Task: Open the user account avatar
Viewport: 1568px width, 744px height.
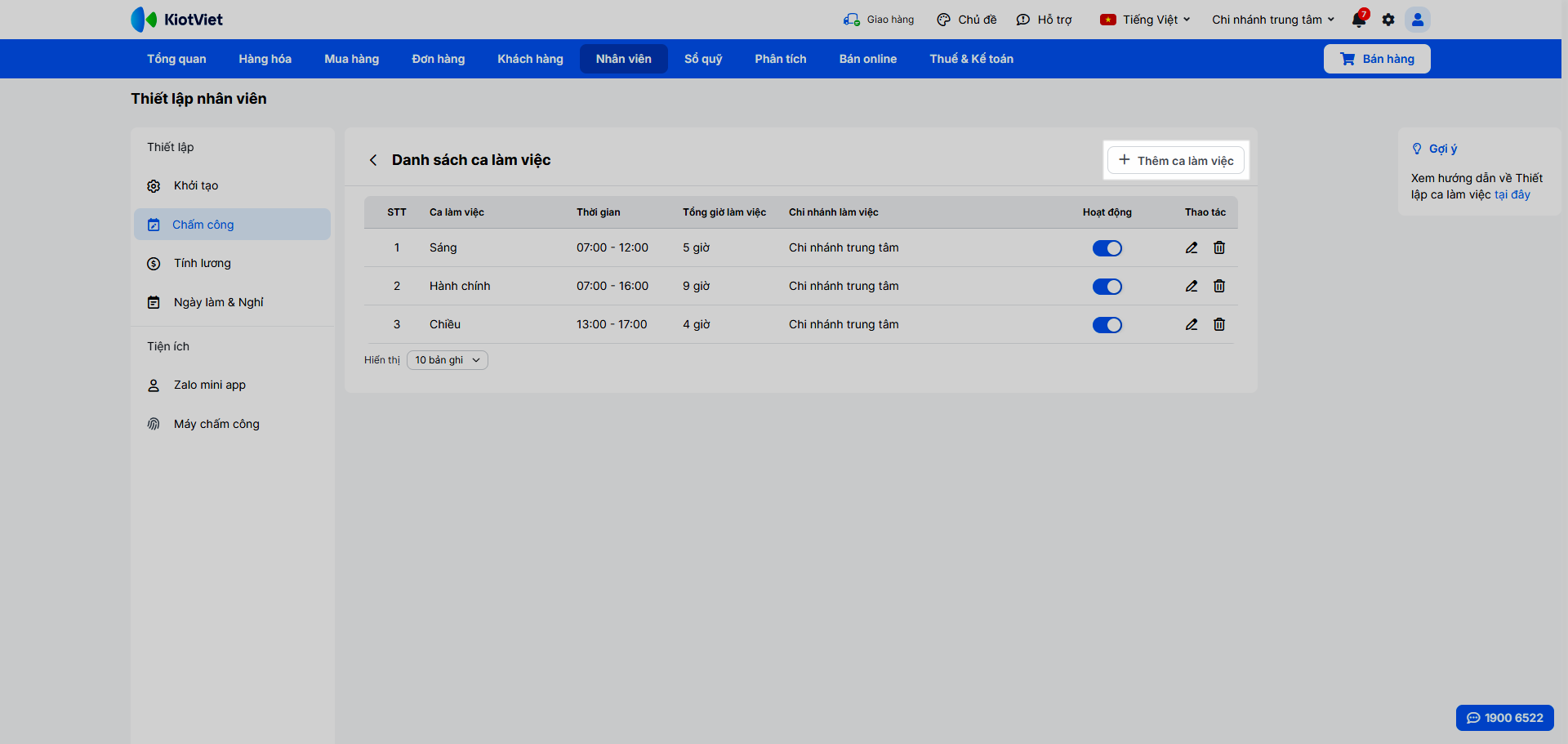Action: pos(1418,20)
